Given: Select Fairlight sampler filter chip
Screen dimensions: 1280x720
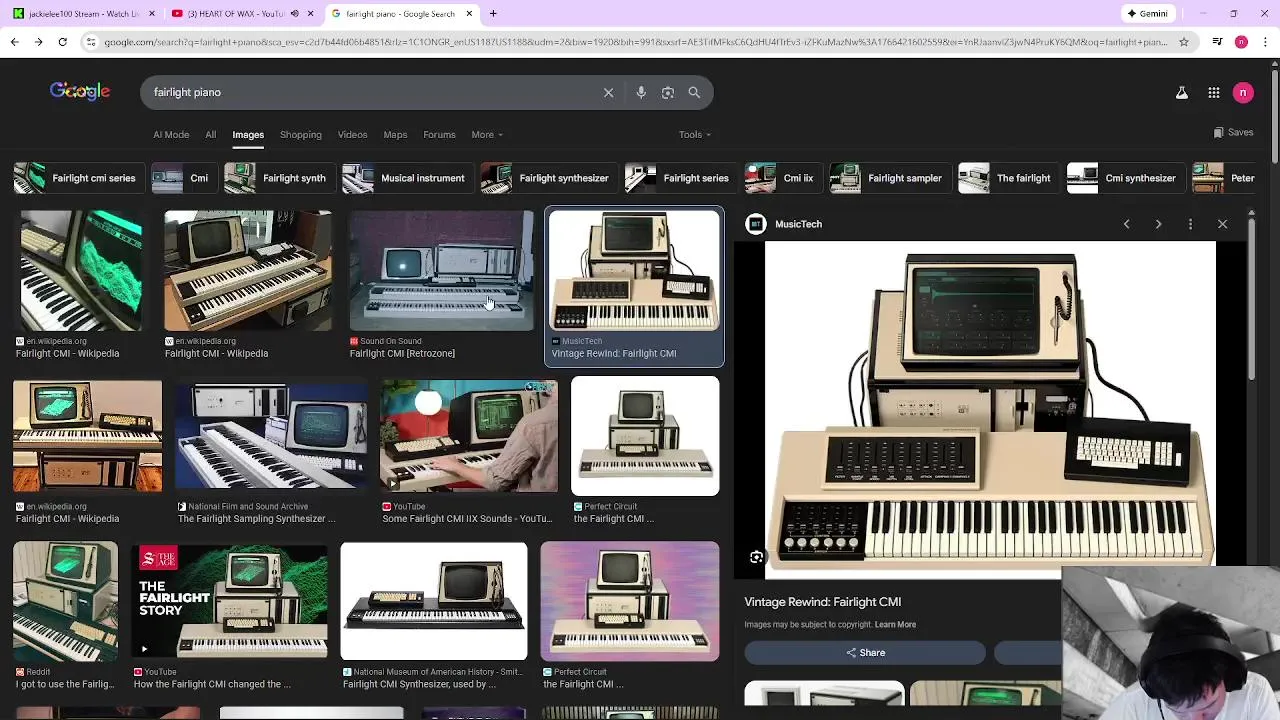Looking at the screenshot, I should tap(890, 178).
